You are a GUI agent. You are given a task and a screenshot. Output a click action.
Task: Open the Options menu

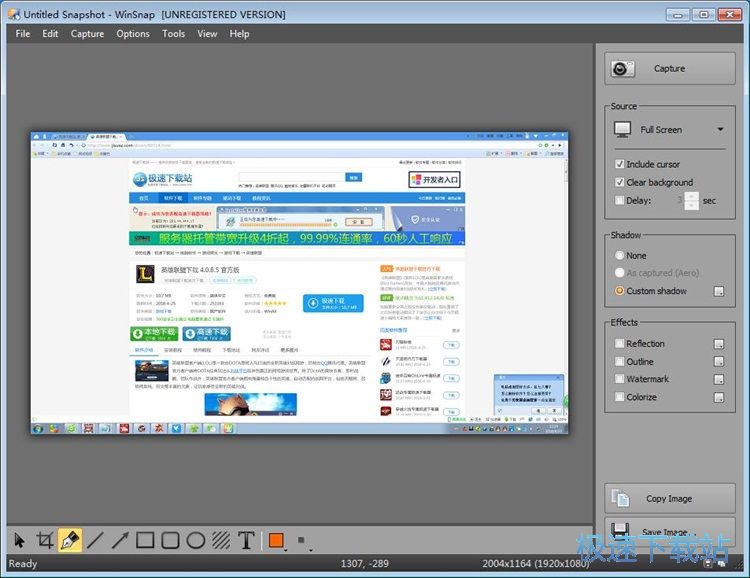tap(133, 33)
